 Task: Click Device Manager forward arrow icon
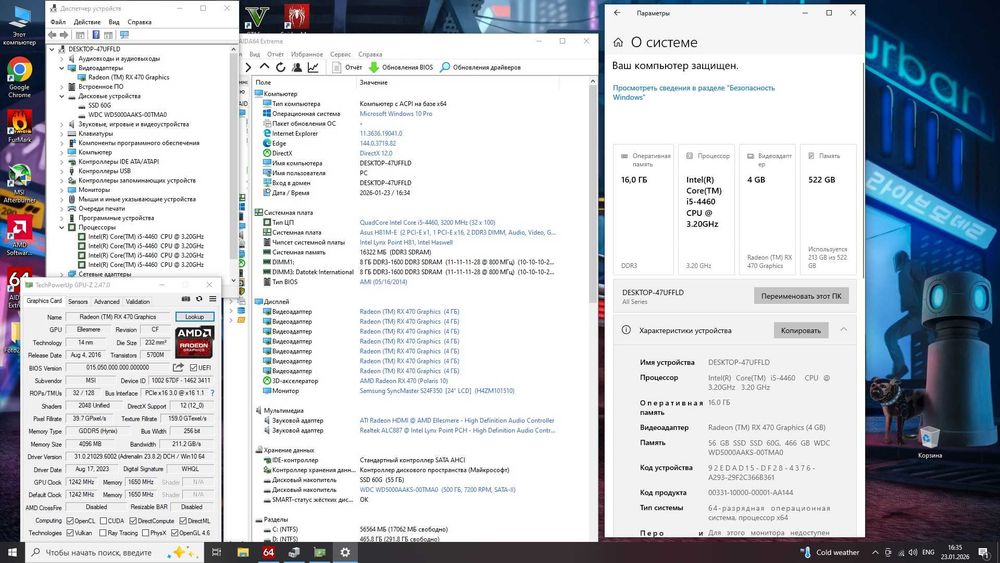64,34
